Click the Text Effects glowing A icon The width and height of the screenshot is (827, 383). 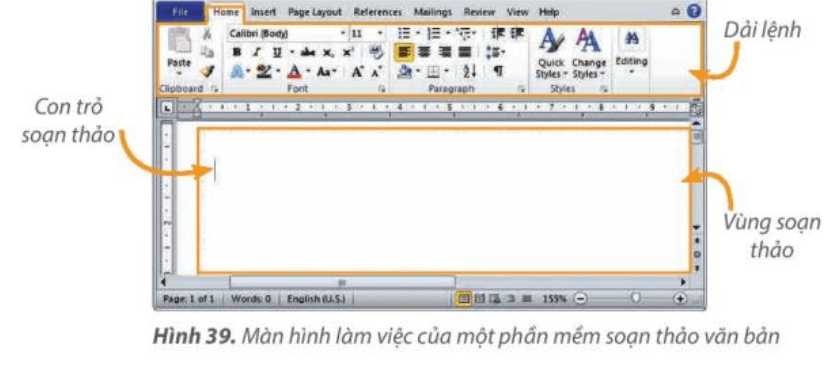click(x=237, y=72)
